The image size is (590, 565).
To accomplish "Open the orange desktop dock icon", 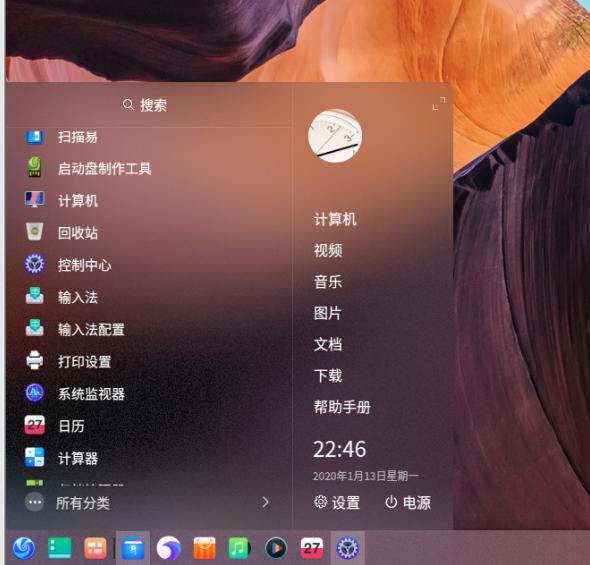I will (x=95, y=548).
